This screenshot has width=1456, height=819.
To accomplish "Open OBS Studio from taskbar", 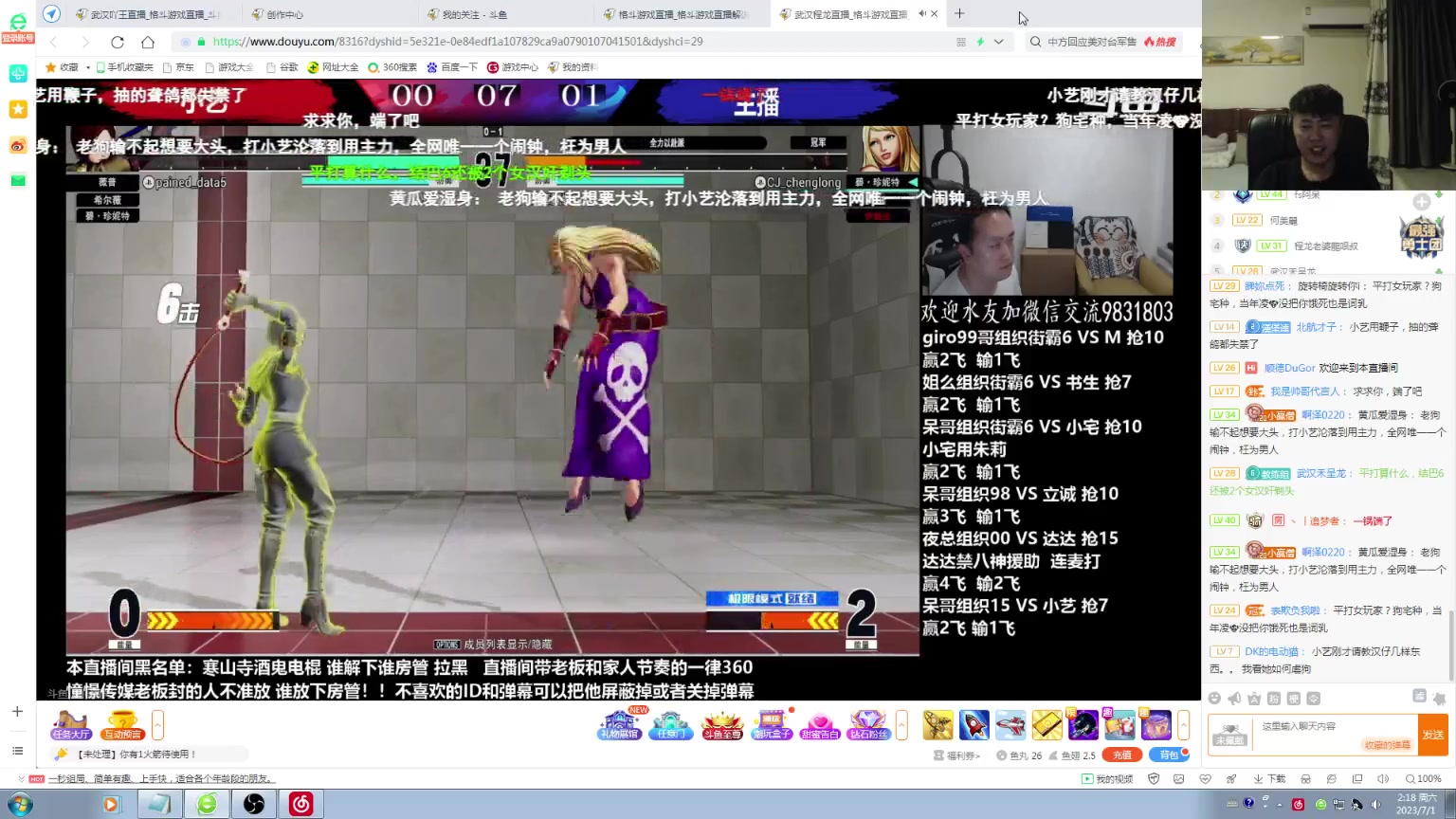I will tap(254, 805).
